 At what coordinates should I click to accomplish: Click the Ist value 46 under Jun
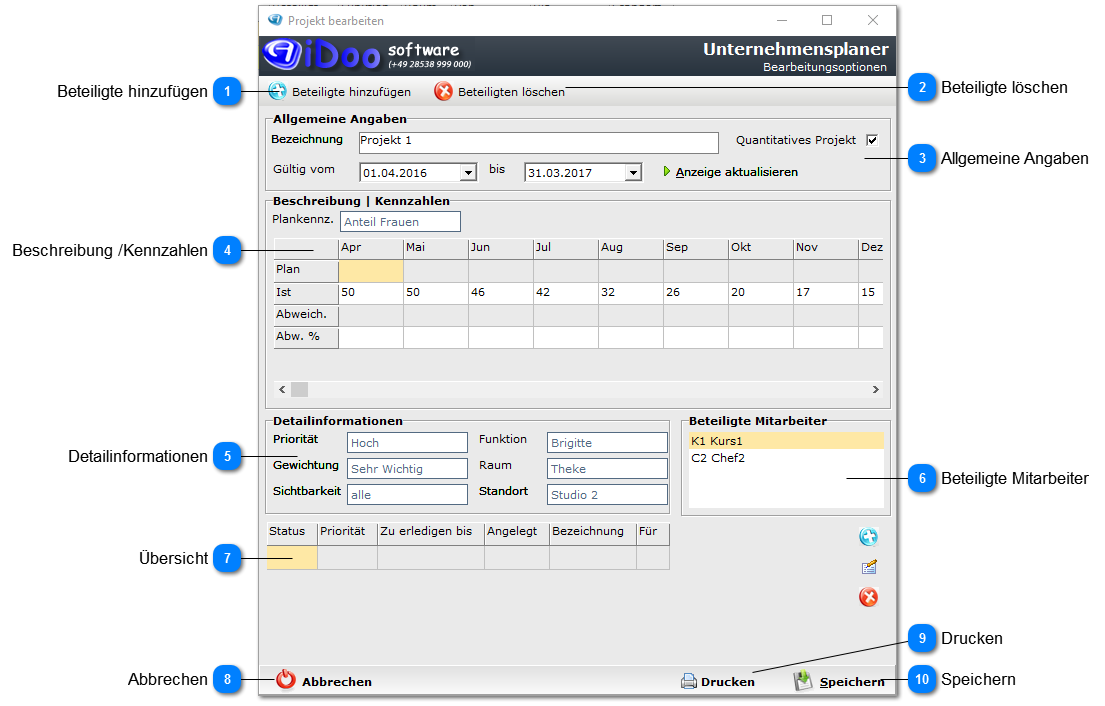click(x=500, y=292)
